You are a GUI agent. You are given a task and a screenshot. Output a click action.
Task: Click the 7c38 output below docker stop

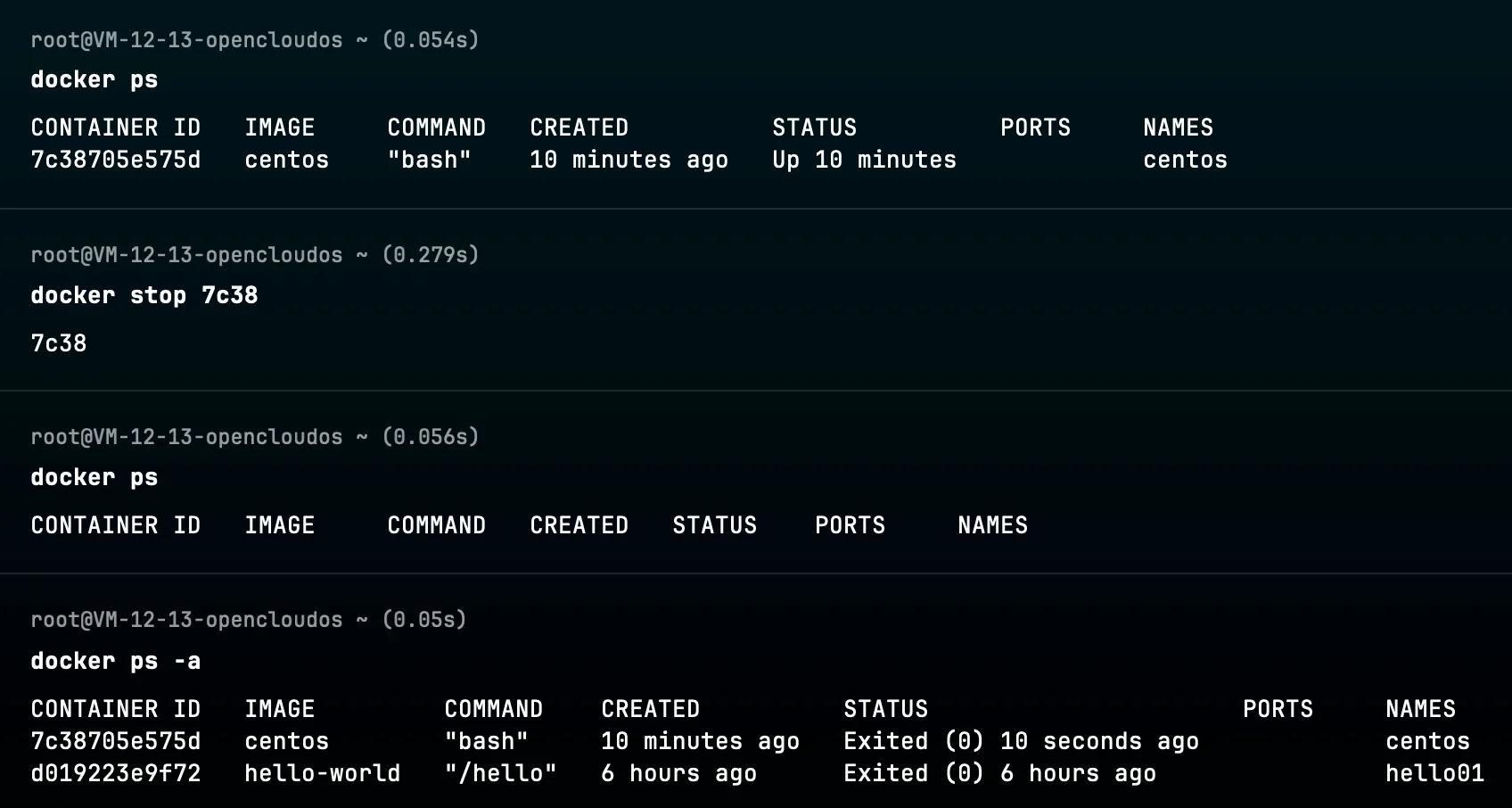click(x=59, y=343)
